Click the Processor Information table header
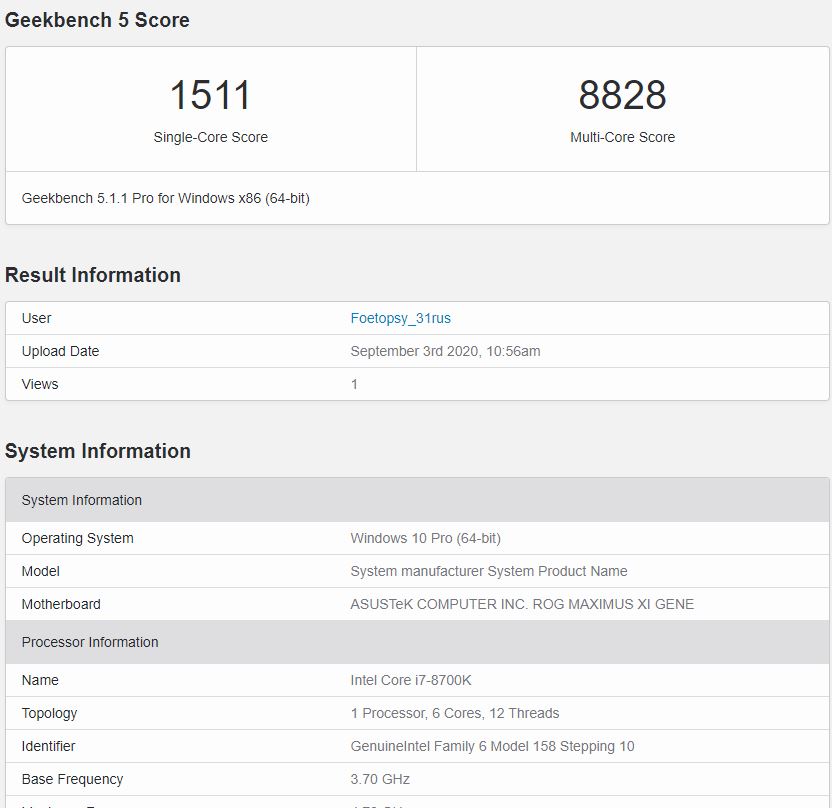Image resolution: width=832 pixels, height=808 pixels. (417, 642)
